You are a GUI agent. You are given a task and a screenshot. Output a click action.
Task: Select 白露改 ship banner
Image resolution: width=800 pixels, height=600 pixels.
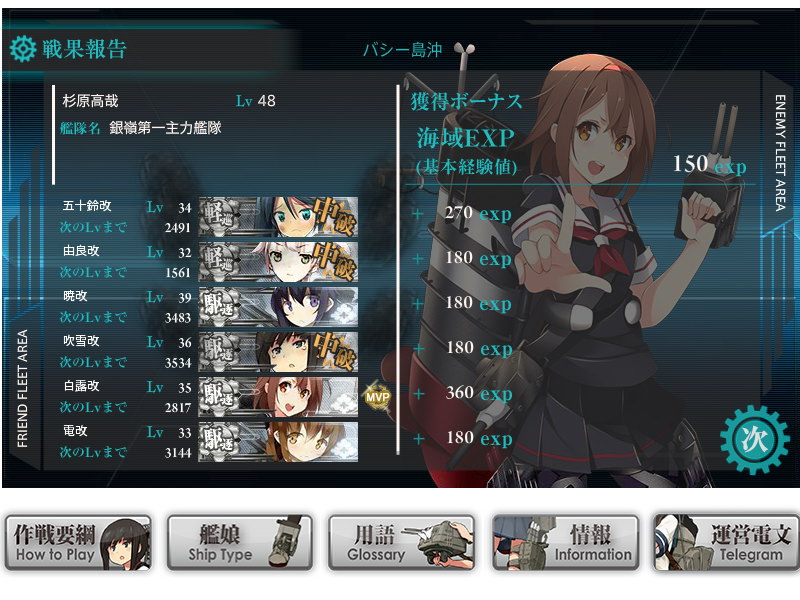[x=278, y=397]
